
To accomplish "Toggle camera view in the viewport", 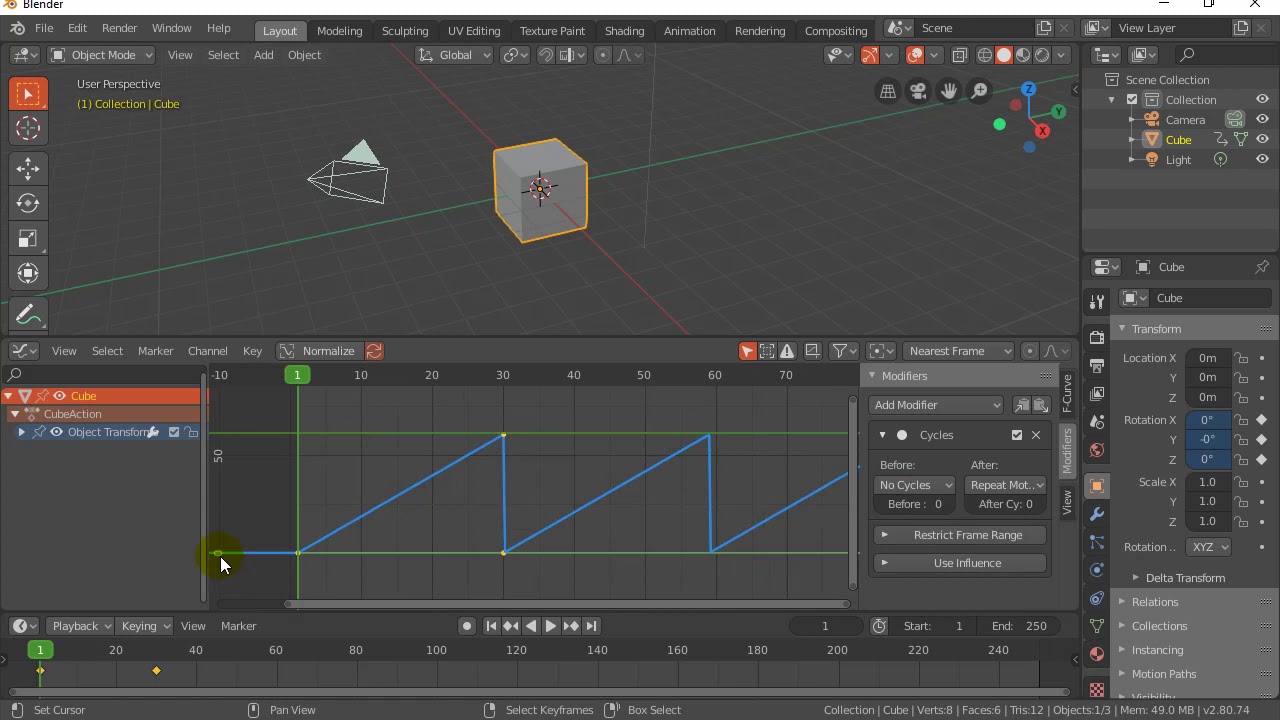I will pos(918,92).
